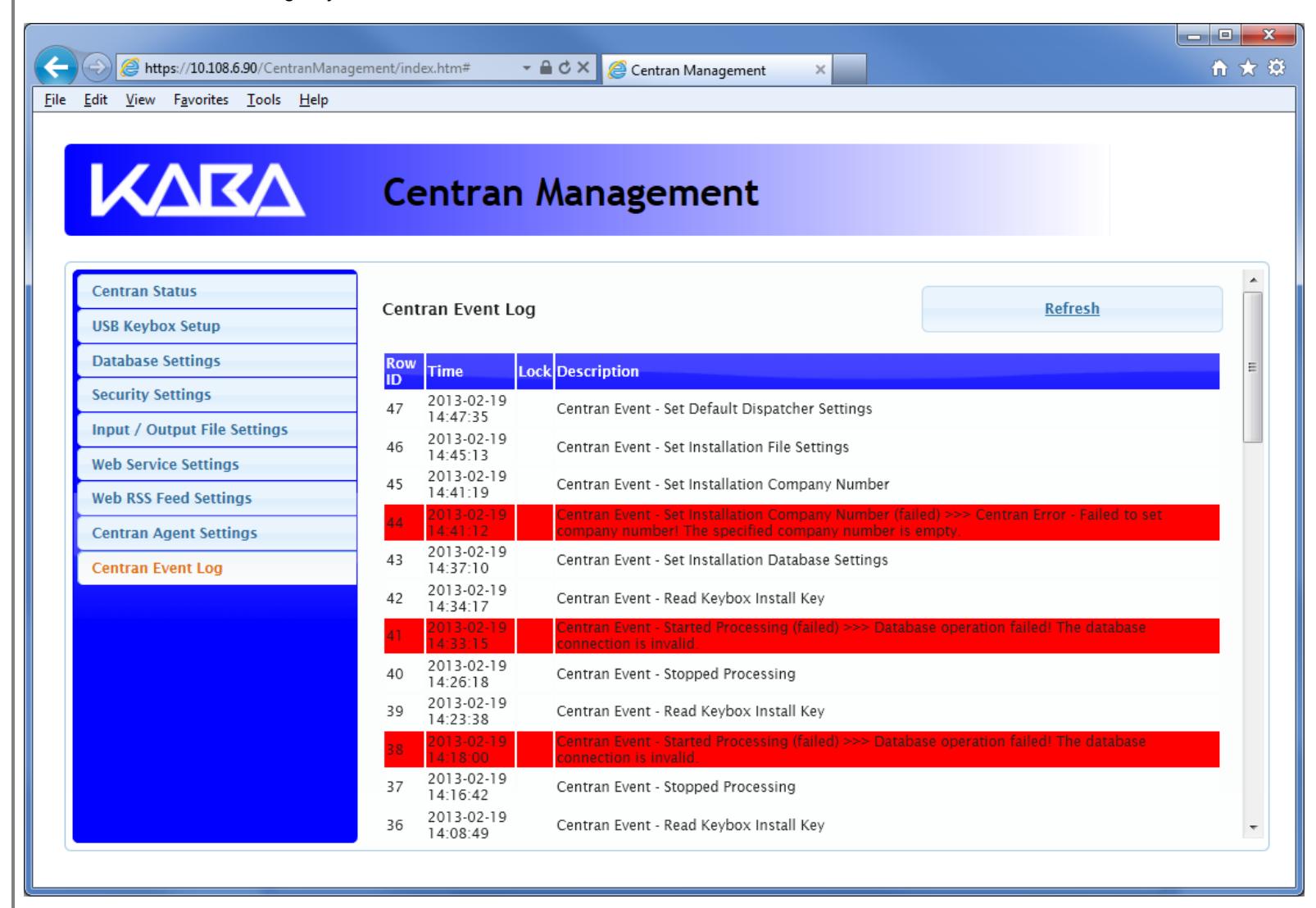
Task: Open the Tools menu
Action: [x=264, y=100]
